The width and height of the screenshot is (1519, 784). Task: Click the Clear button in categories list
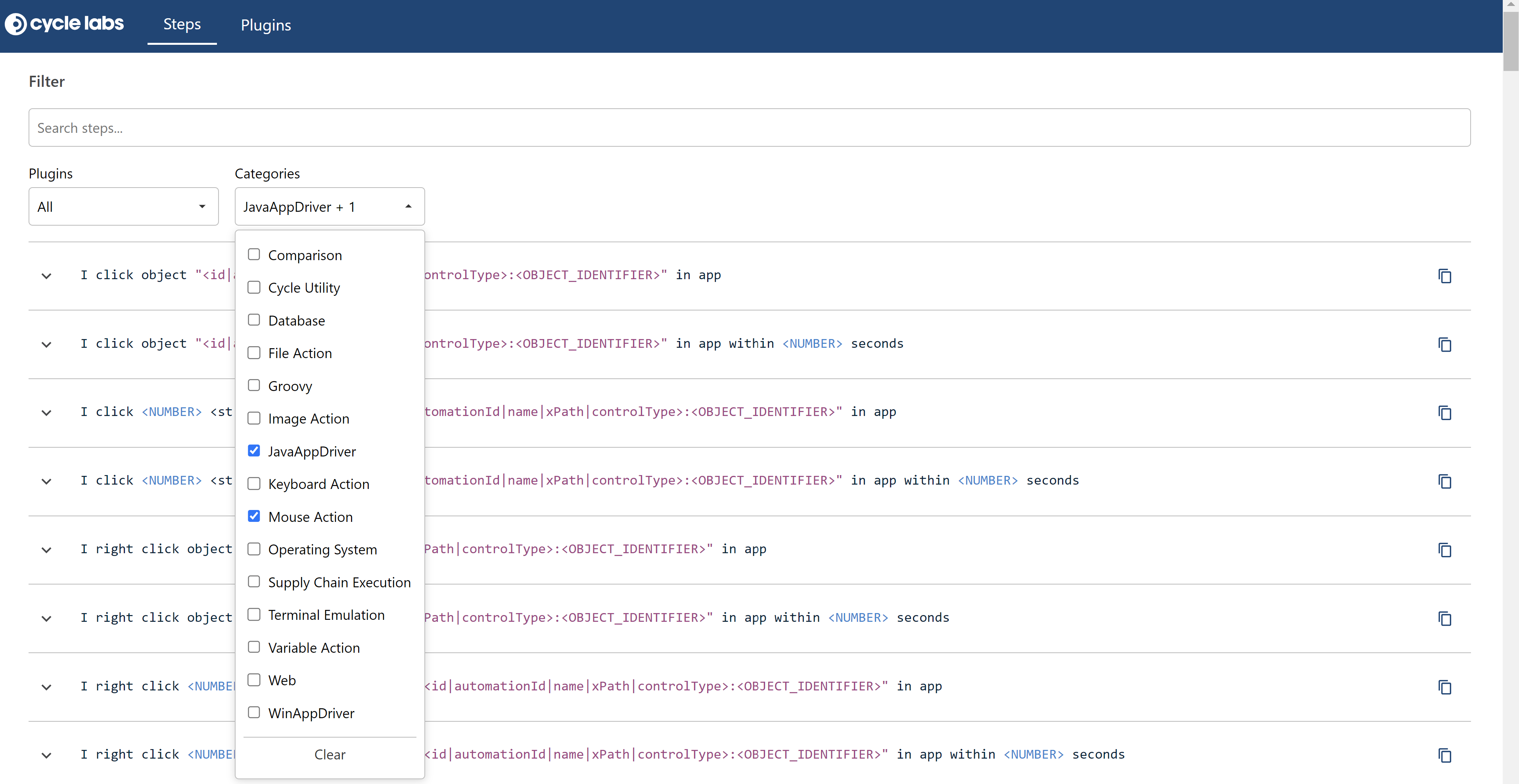(x=330, y=755)
